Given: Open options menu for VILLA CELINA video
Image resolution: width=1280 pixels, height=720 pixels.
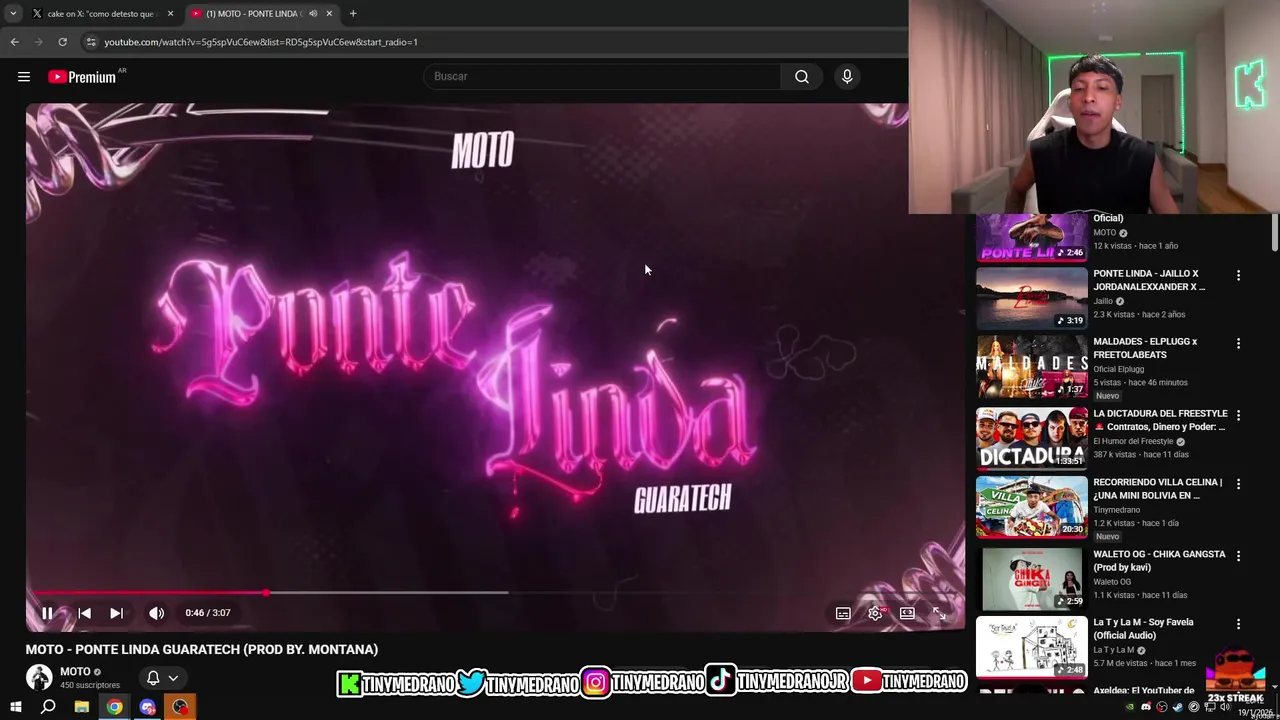Looking at the screenshot, I should [1238, 484].
